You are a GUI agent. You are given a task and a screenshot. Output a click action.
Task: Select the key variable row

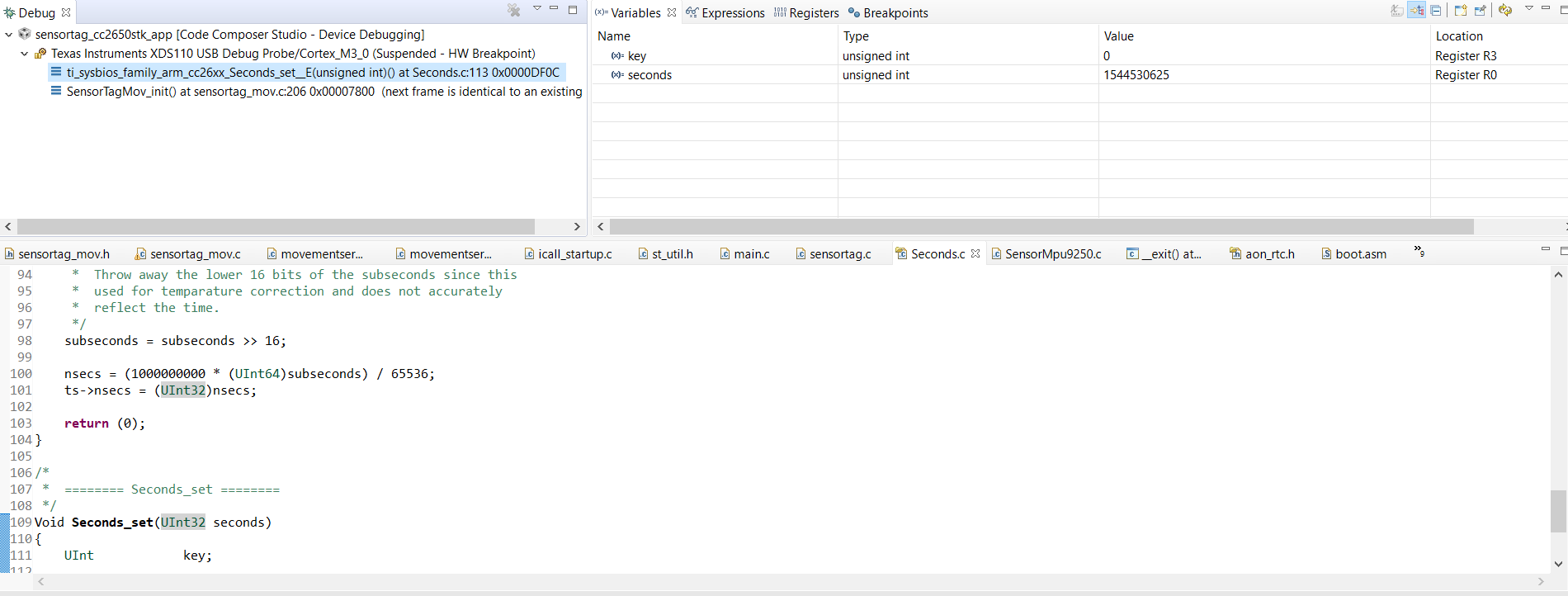1079,55
